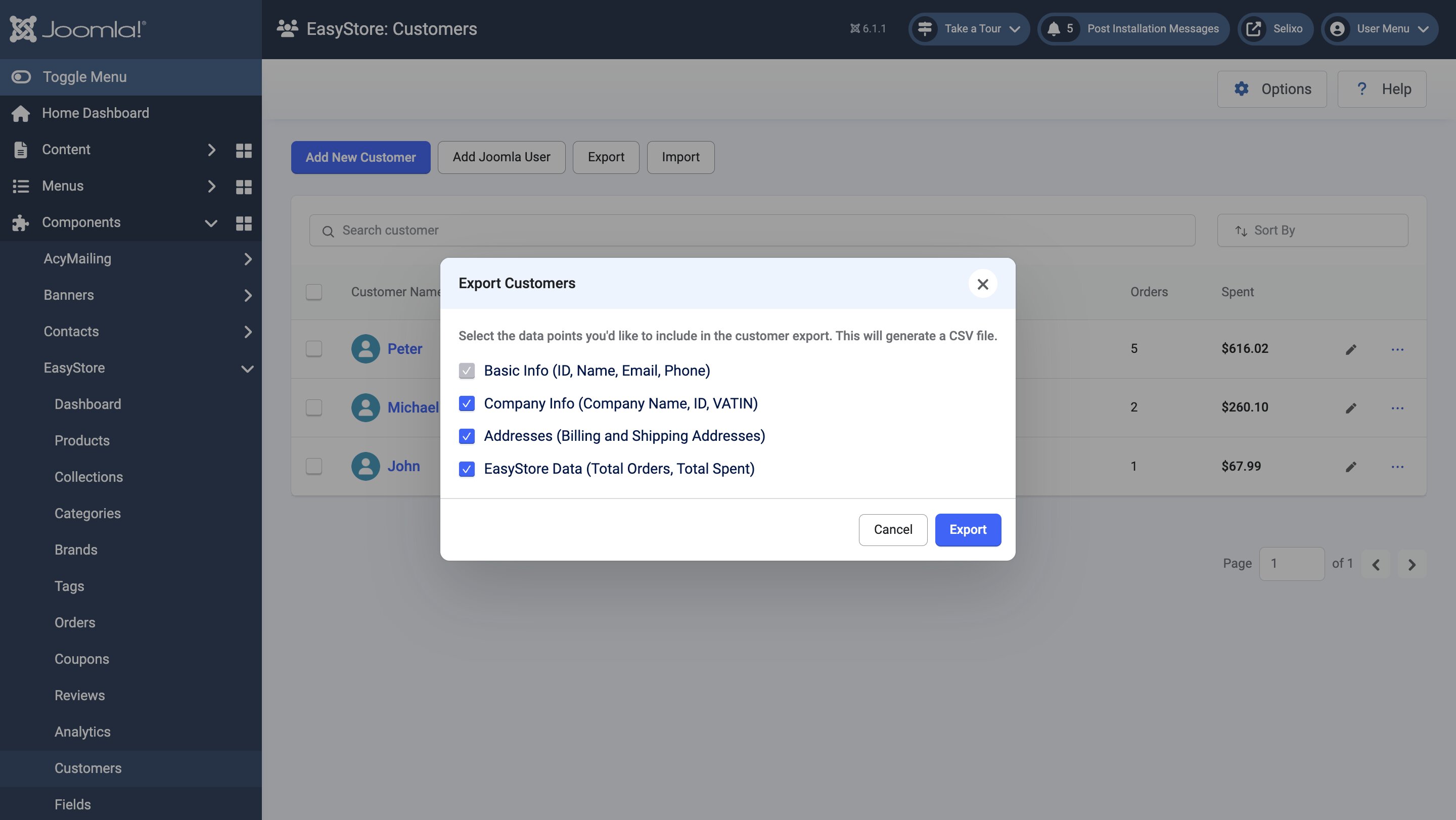The image size is (1456, 820).
Task: Expand the Content menu chevron
Action: (x=211, y=150)
